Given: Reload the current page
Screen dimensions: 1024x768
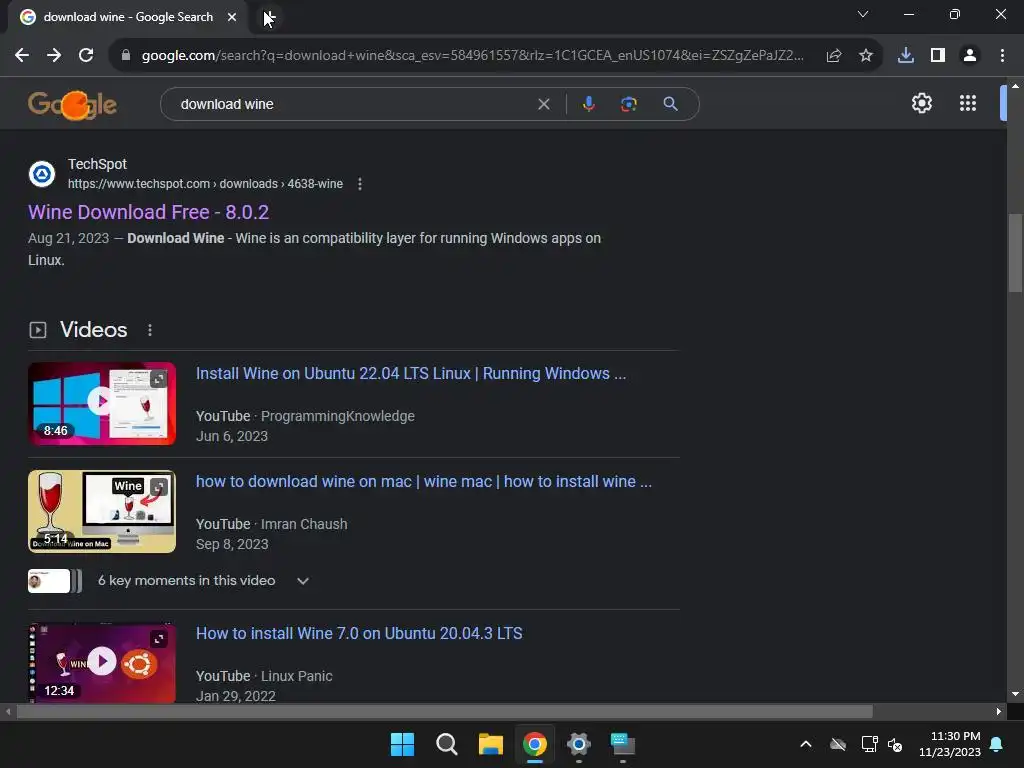Looking at the screenshot, I should [86, 56].
